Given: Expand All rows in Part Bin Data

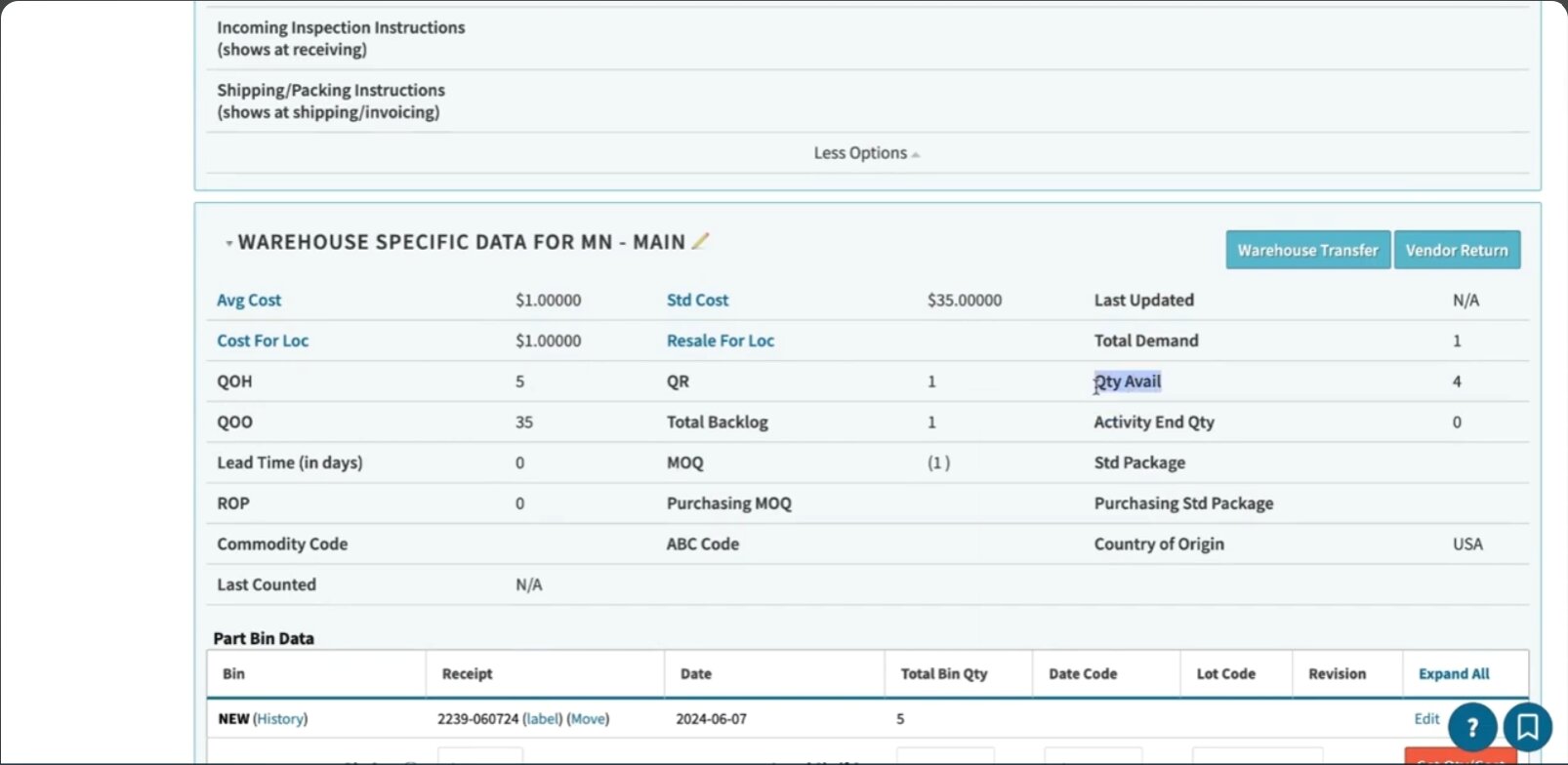Looking at the screenshot, I should [1453, 673].
